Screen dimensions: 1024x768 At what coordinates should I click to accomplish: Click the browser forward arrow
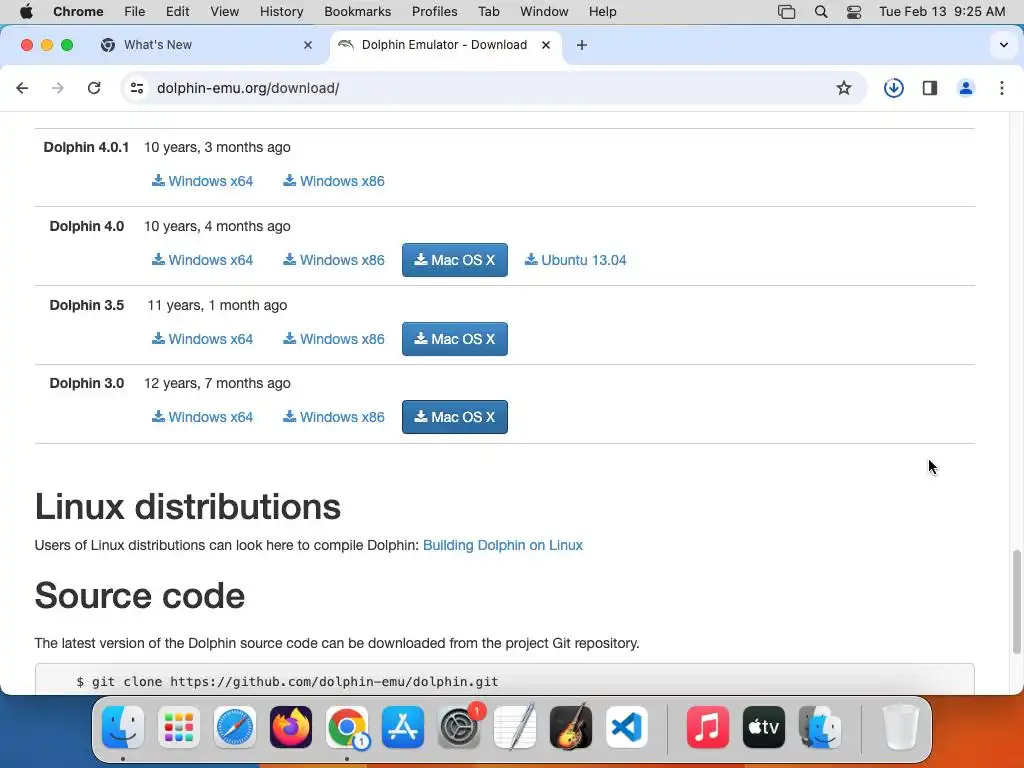58,88
